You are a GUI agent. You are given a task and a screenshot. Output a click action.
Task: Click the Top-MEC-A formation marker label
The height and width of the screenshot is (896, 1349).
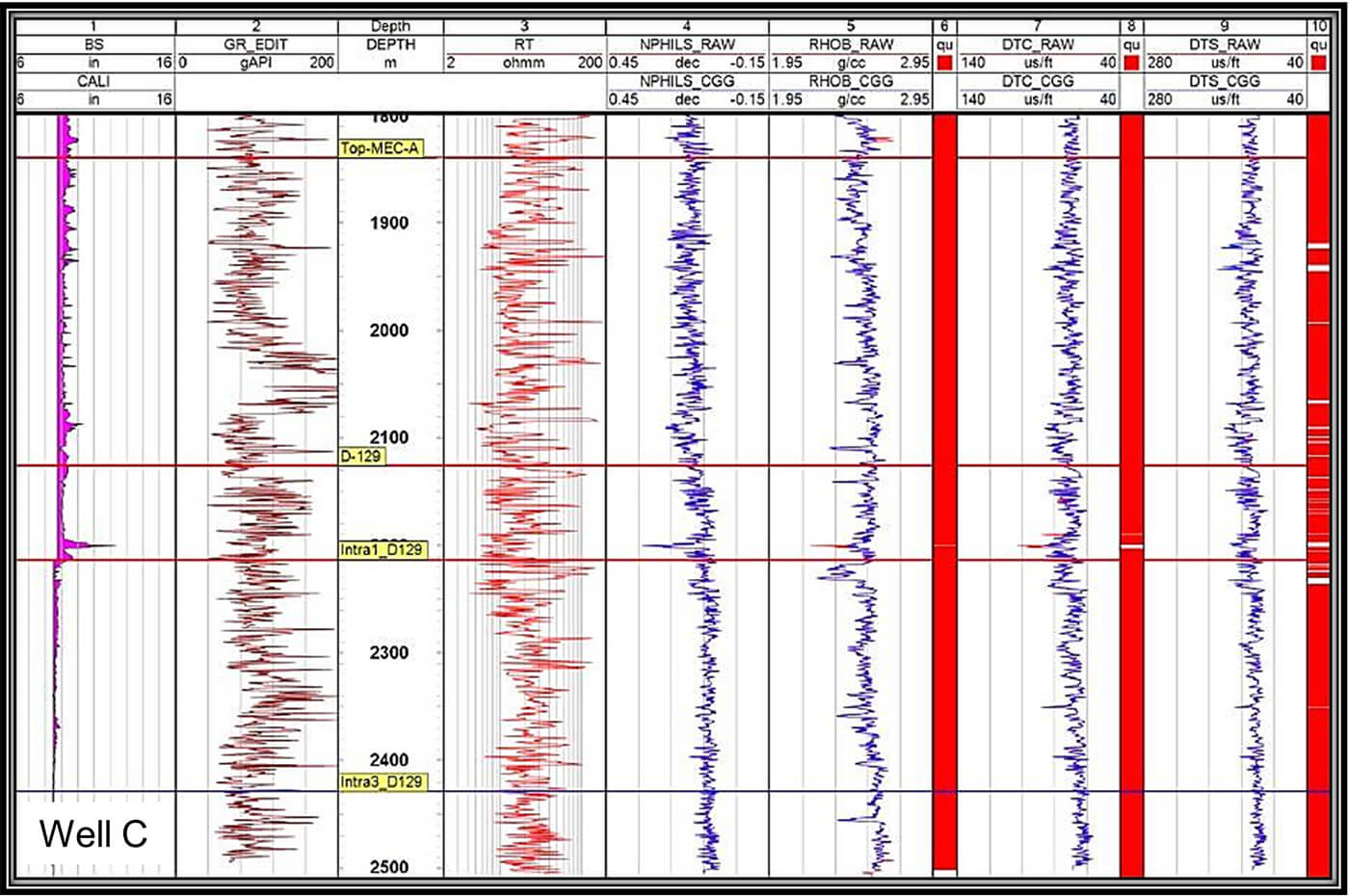[x=380, y=148]
